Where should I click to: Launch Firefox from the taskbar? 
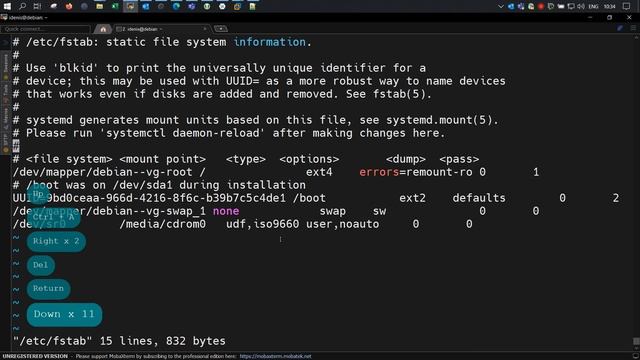point(69,6)
